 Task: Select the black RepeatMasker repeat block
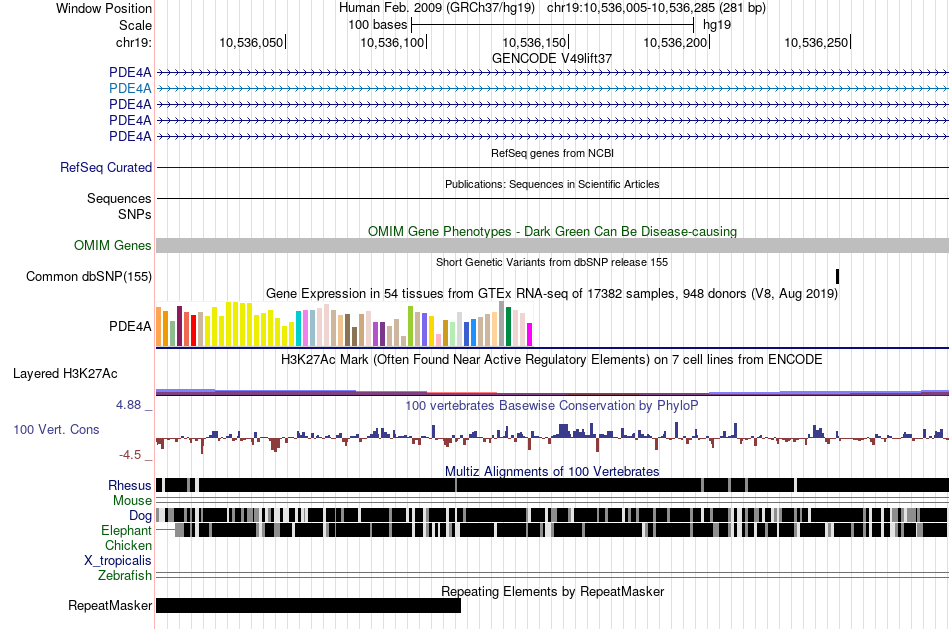tap(308, 605)
